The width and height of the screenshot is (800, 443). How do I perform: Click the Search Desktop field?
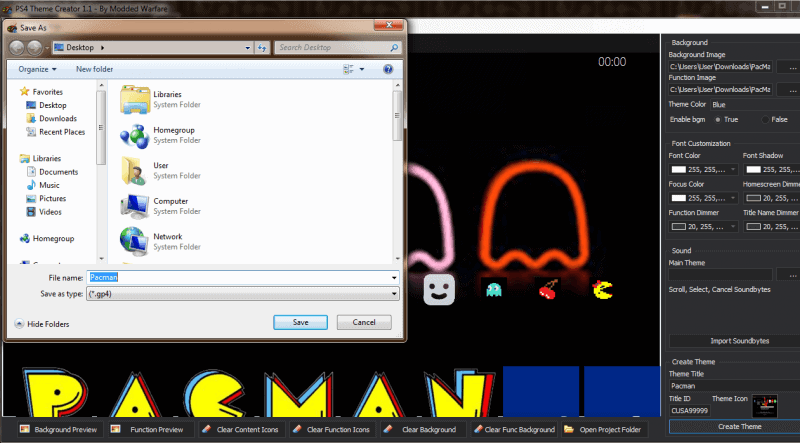pyautogui.click(x=338, y=47)
